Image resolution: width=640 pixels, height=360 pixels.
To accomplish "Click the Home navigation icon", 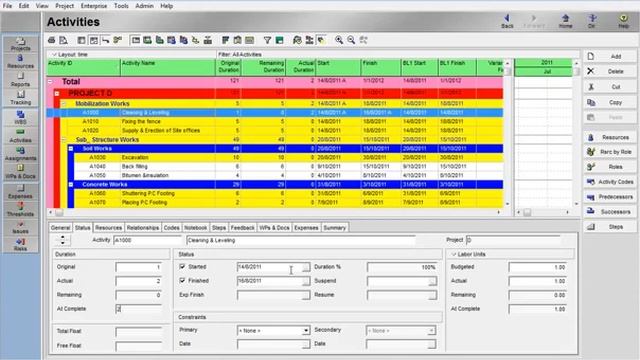I will click(565, 21).
